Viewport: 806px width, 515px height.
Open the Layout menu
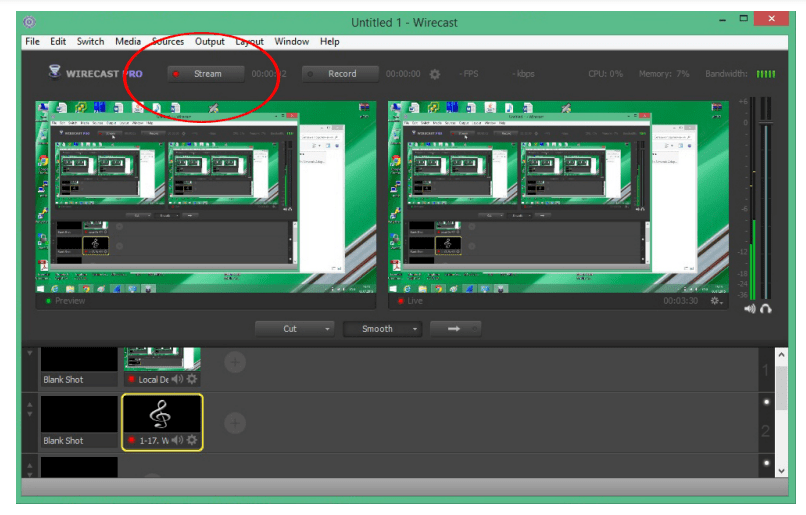(249, 42)
